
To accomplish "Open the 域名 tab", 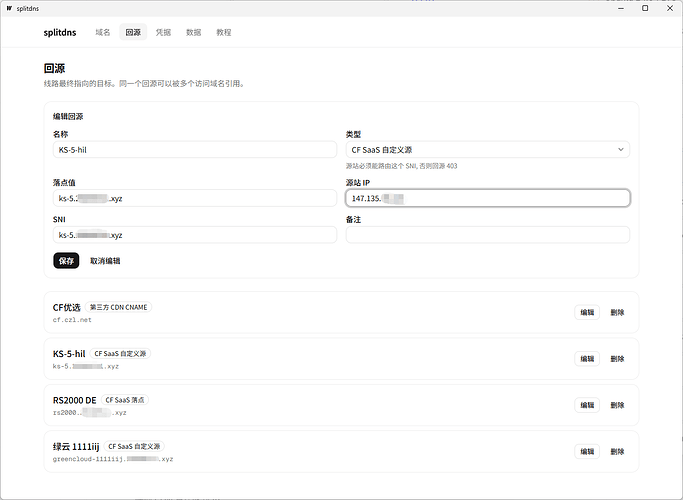I will pos(103,32).
